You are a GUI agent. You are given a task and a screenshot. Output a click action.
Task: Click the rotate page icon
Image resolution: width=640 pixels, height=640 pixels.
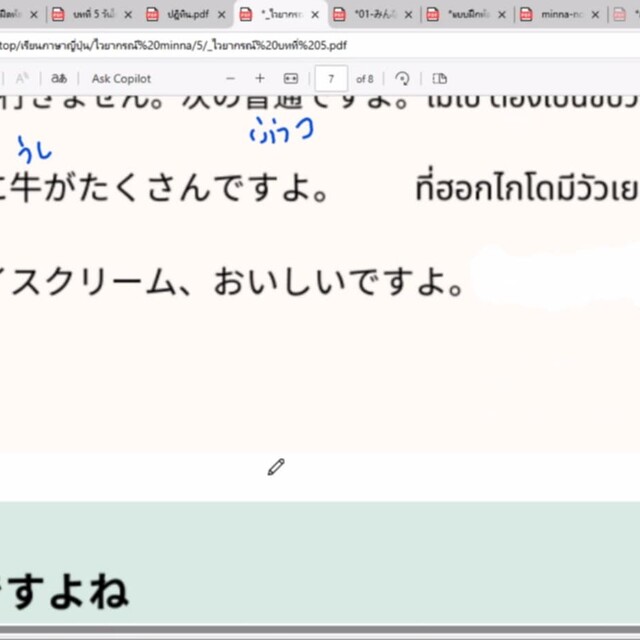point(403,78)
